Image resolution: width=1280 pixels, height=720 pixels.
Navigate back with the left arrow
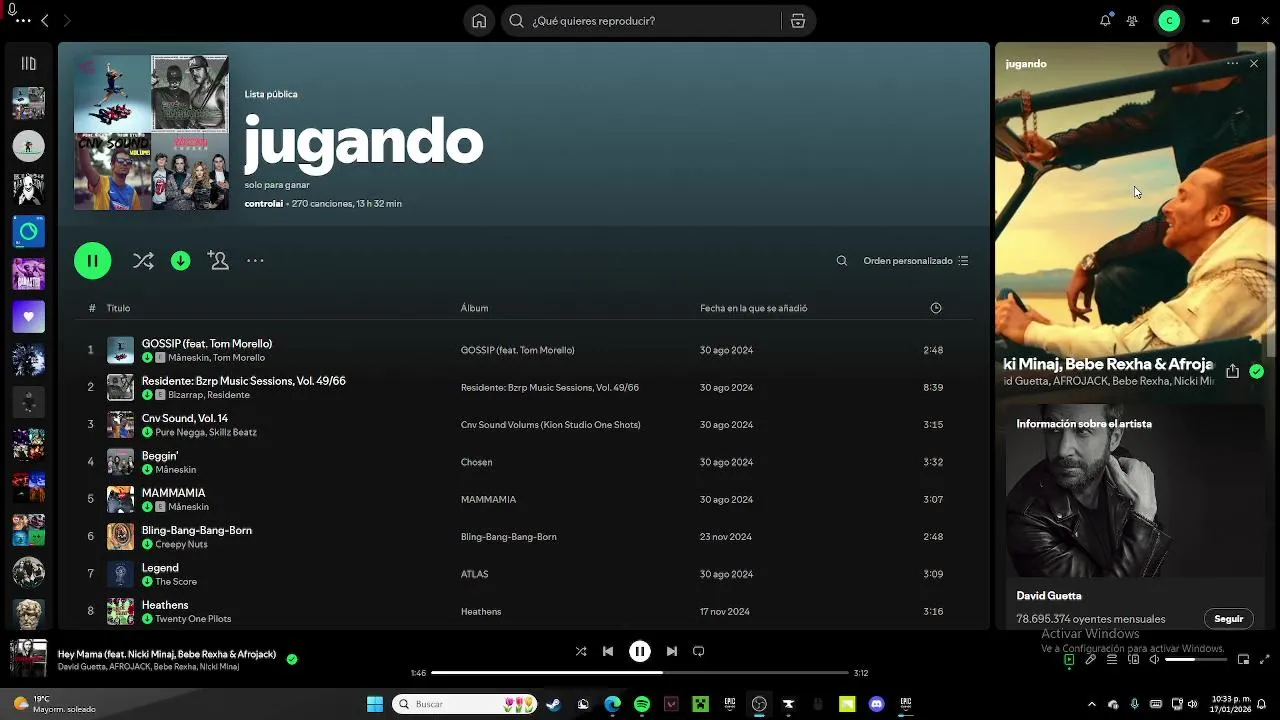click(44, 21)
